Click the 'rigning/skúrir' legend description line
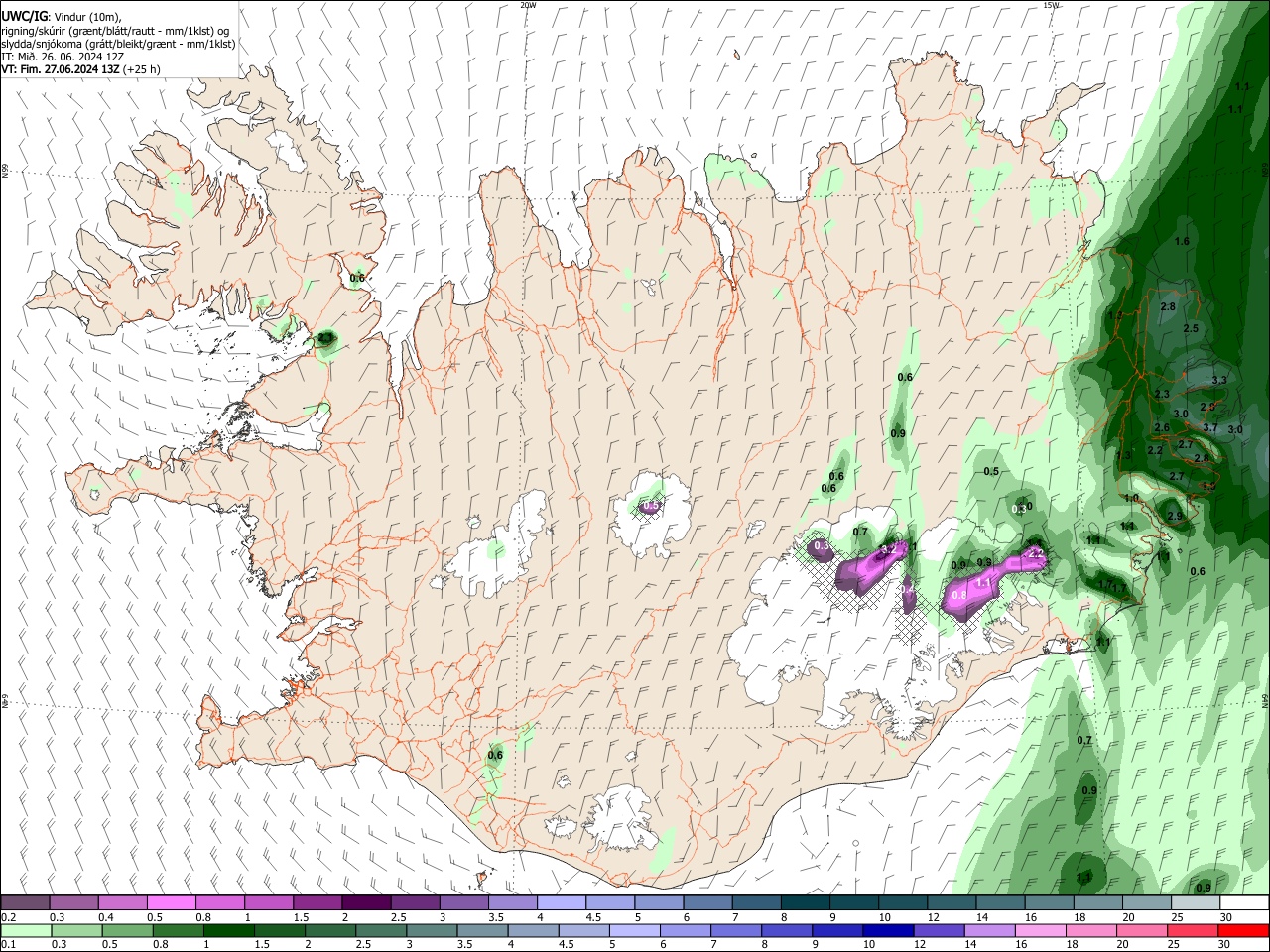The width and height of the screenshot is (1270, 952). (115, 31)
